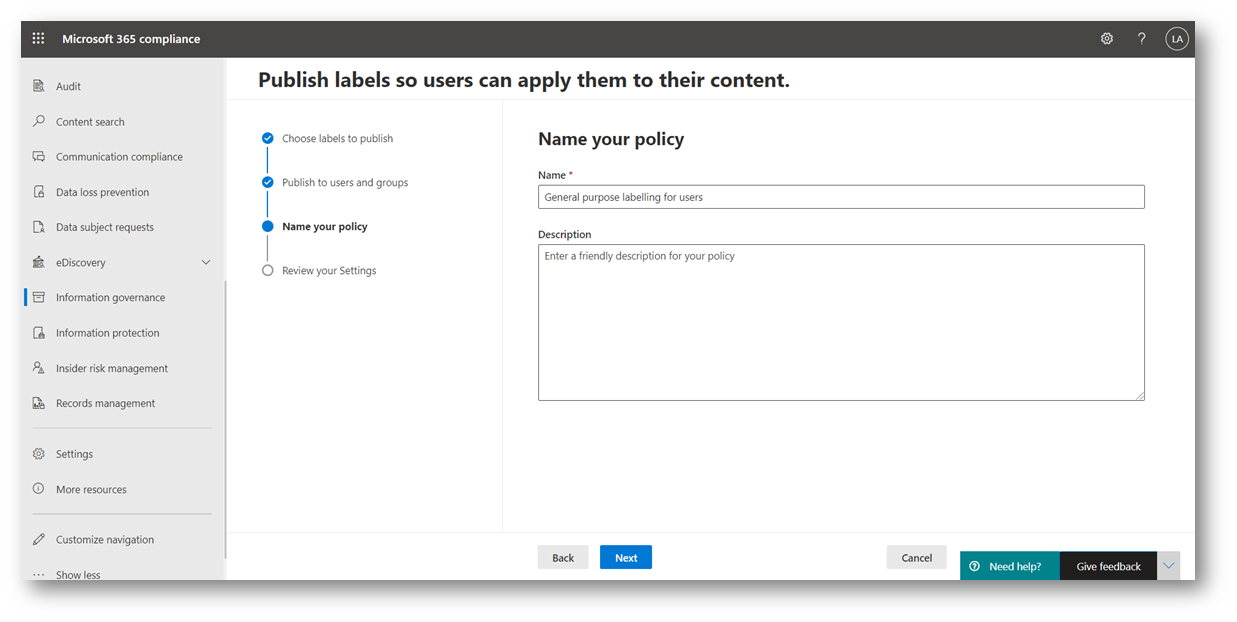Viewport: 1237px width, 622px height.
Task: Click into the policy Name field
Action: (841, 197)
